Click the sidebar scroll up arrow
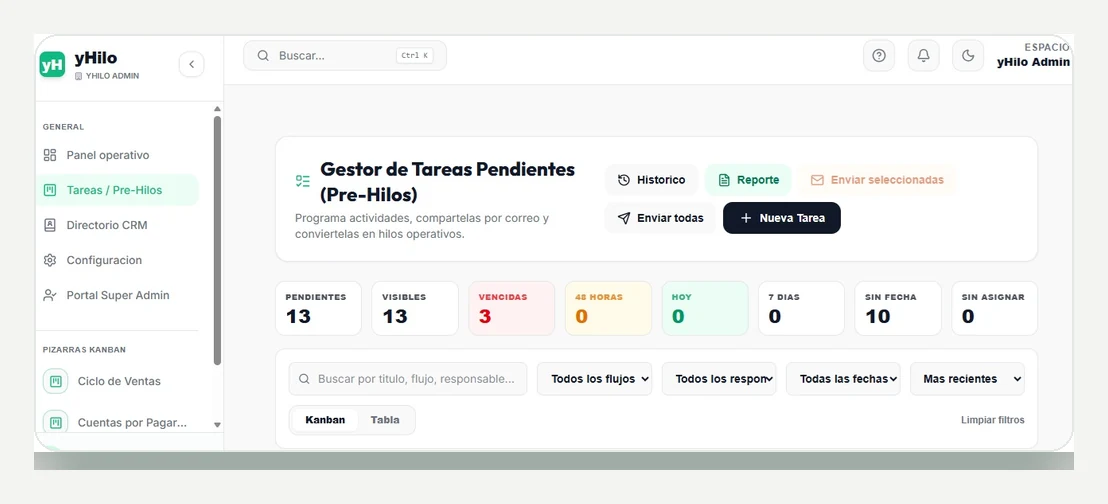The width and height of the screenshot is (1108, 504). 217,109
